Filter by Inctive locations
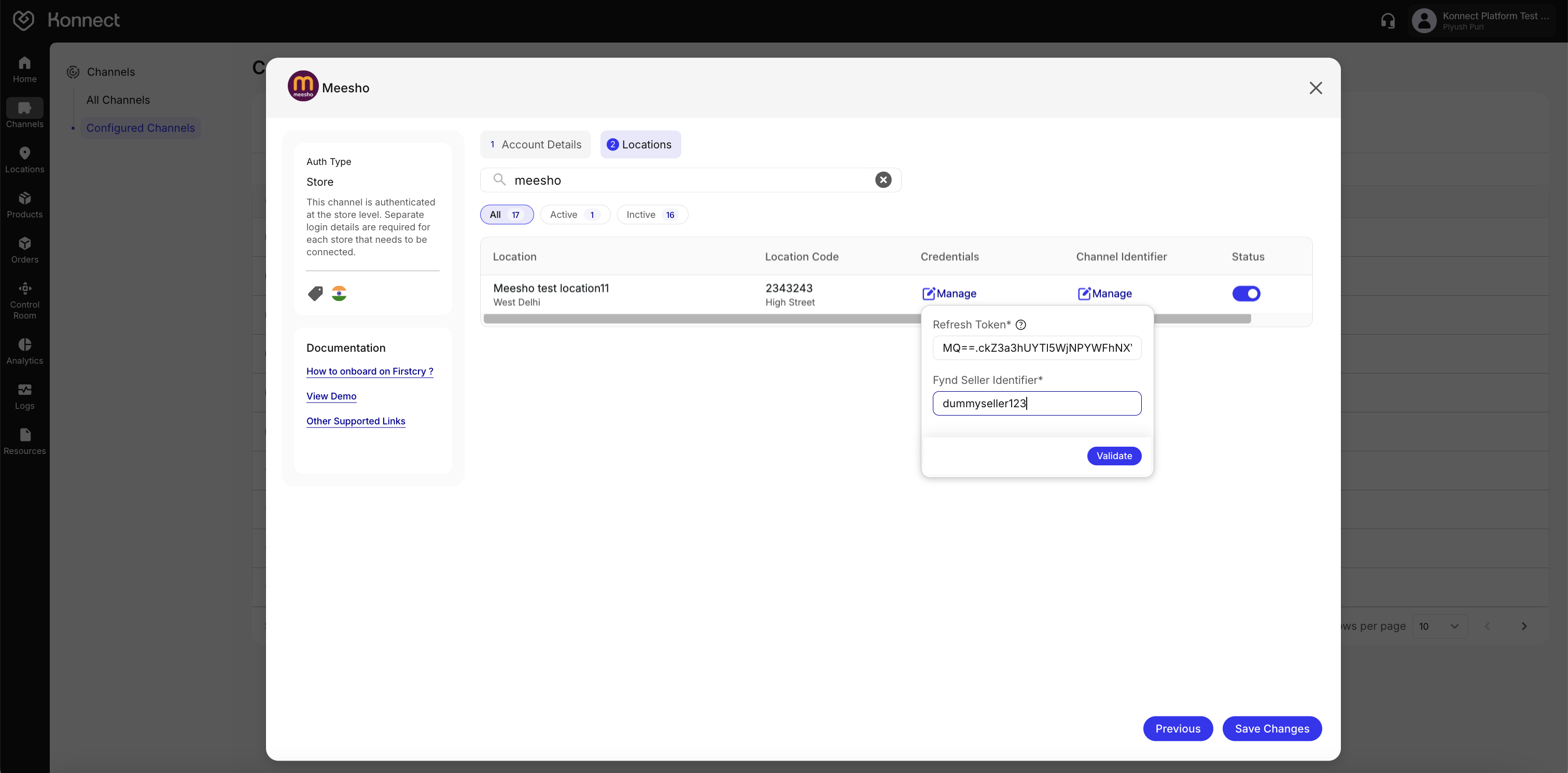The width and height of the screenshot is (1568, 773). (652, 214)
